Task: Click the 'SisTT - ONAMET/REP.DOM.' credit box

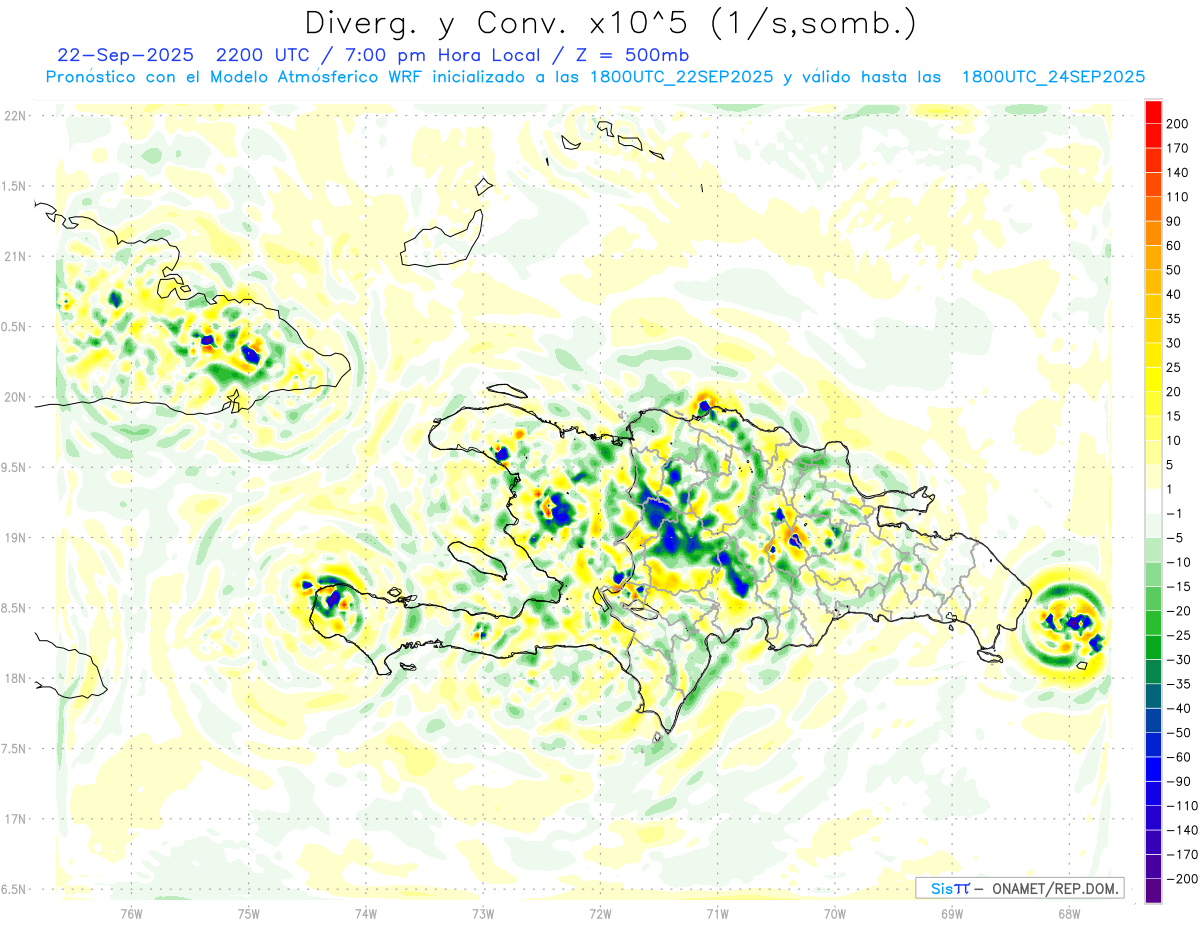Action: click(x=1020, y=888)
